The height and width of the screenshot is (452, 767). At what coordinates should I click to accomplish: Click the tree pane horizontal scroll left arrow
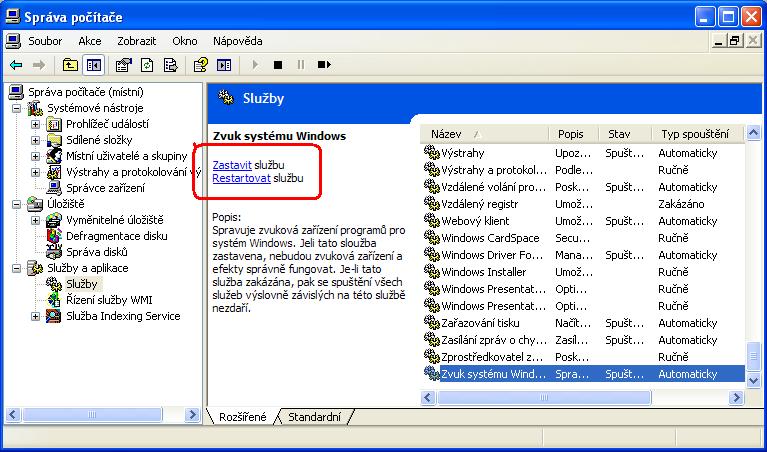(13, 415)
